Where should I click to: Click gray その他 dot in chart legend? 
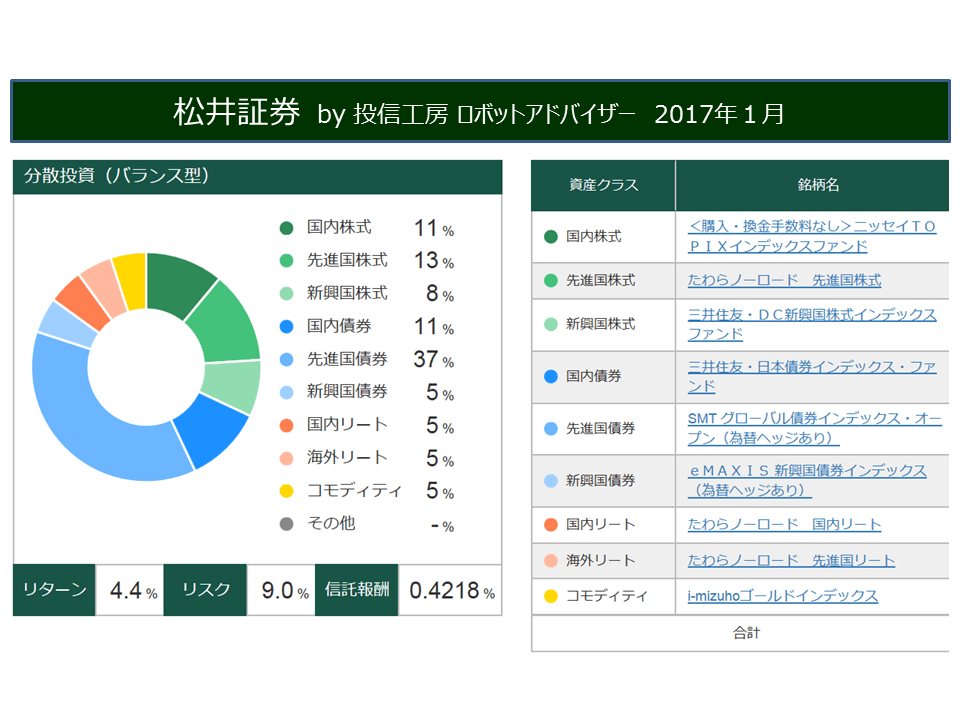click(286, 524)
